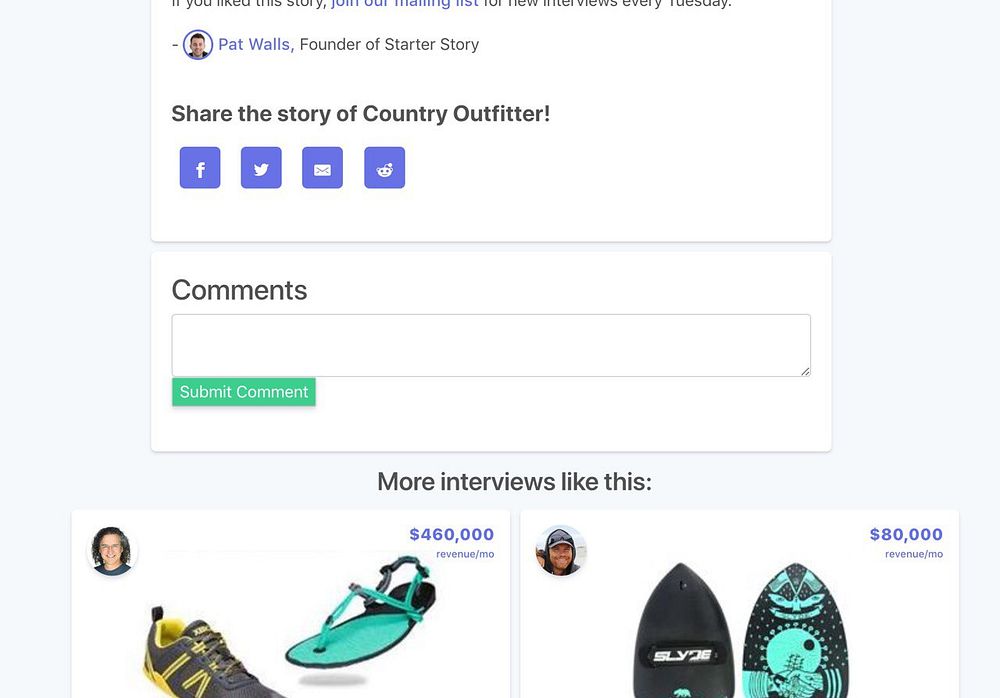This screenshot has height=698, width=1000.
Task: Select the $80,000 revenue figure
Action: point(906,534)
